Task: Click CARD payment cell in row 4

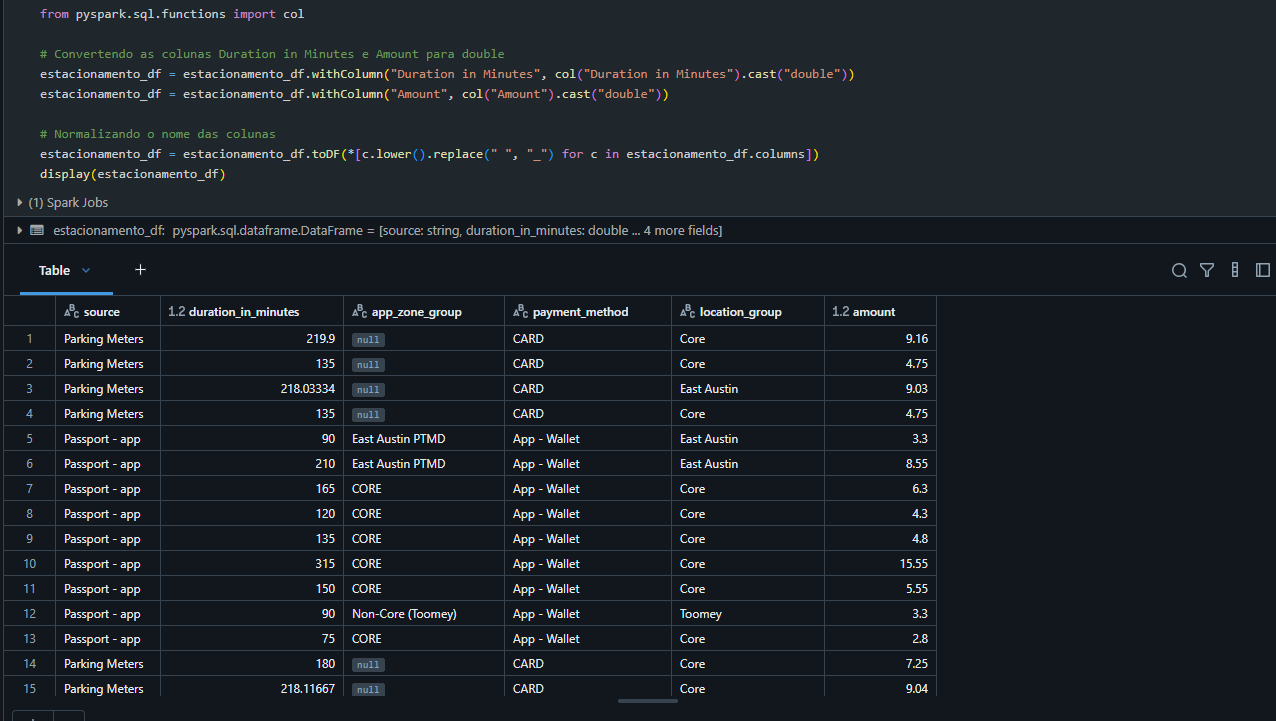Action: tap(588, 414)
